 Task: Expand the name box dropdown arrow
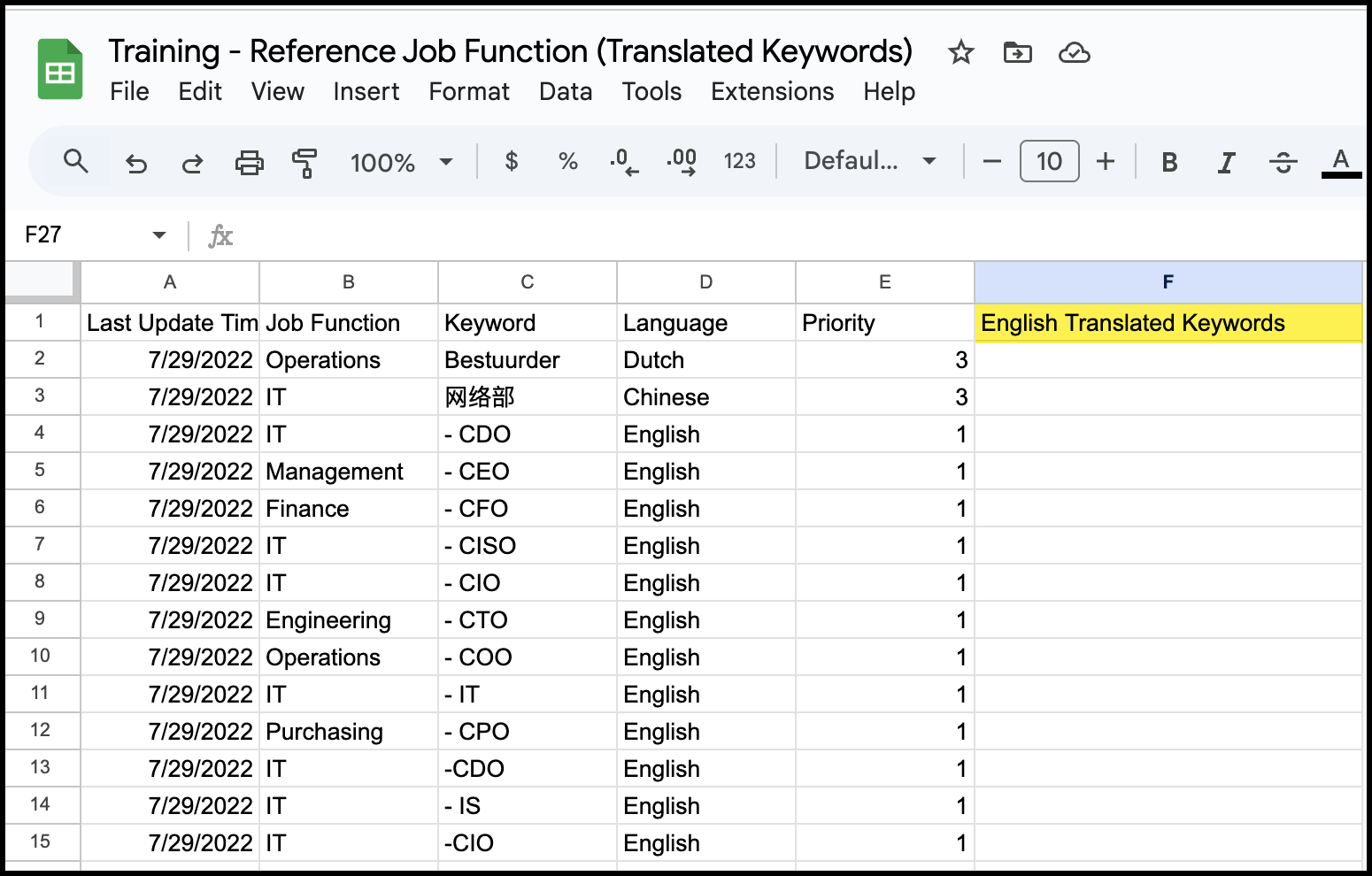[159, 235]
